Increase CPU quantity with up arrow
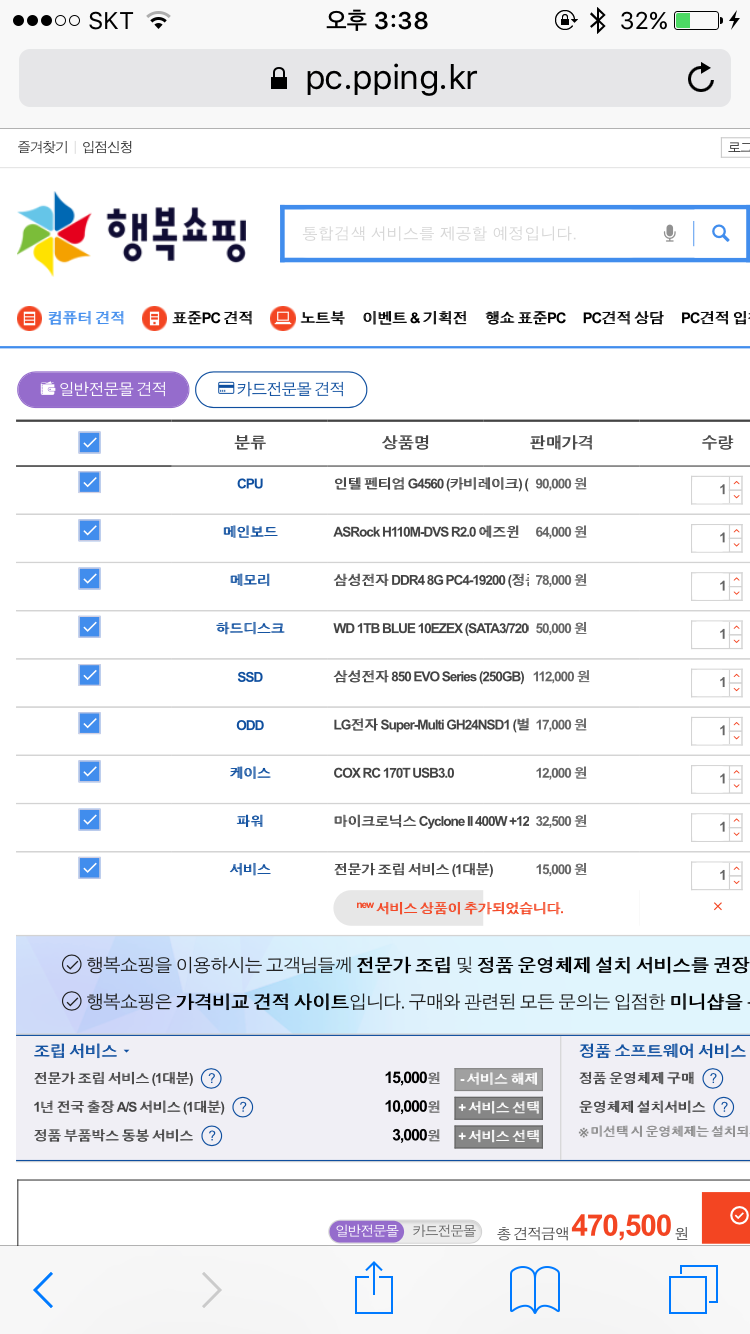750x1334 pixels. tap(736, 483)
